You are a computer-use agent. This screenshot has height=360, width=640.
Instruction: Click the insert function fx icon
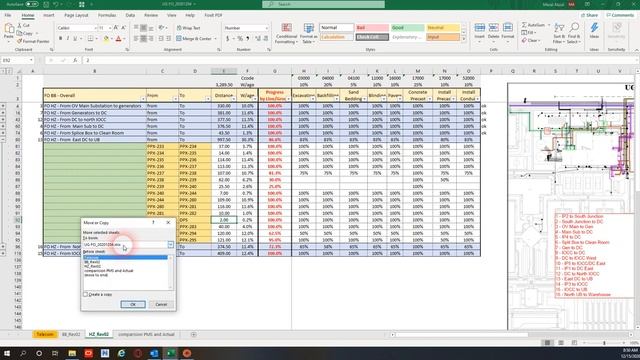click(75, 60)
